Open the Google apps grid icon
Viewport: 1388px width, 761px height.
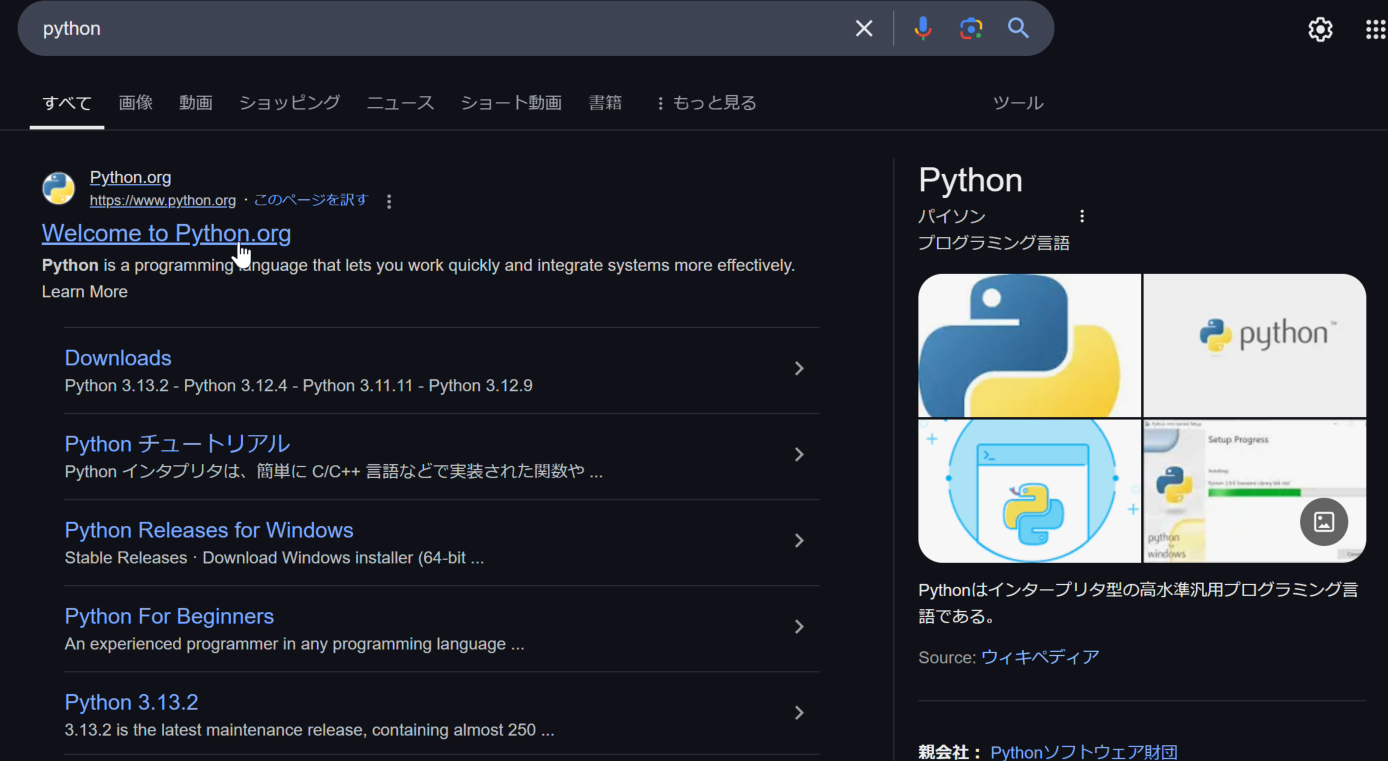click(1375, 29)
